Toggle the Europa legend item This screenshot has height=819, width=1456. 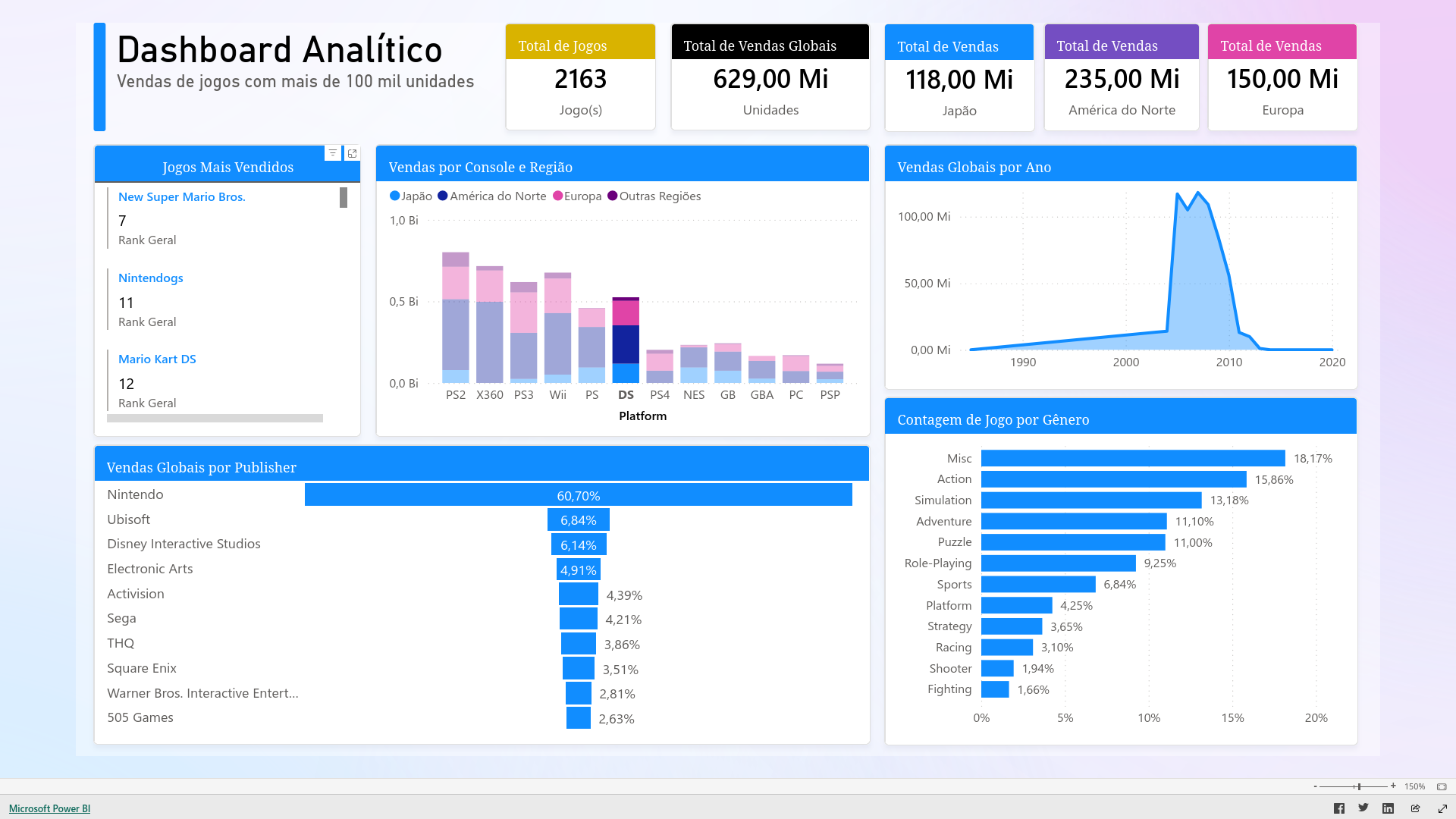pyautogui.click(x=577, y=196)
